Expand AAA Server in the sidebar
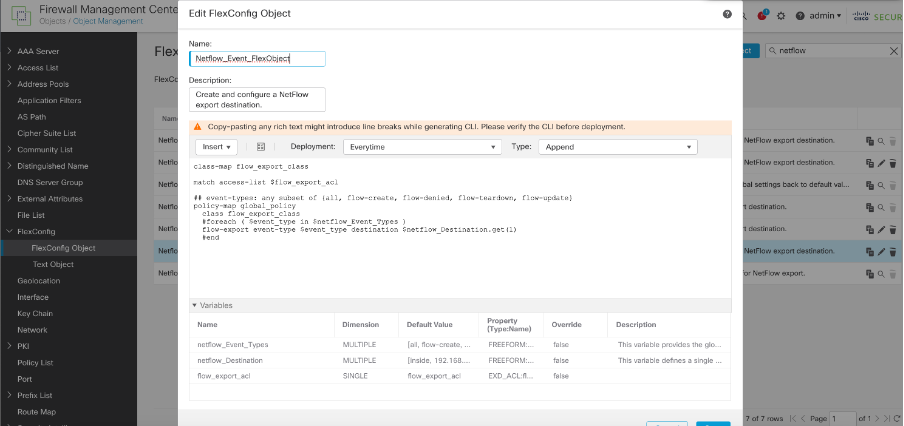904x426 pixels. 10,51
